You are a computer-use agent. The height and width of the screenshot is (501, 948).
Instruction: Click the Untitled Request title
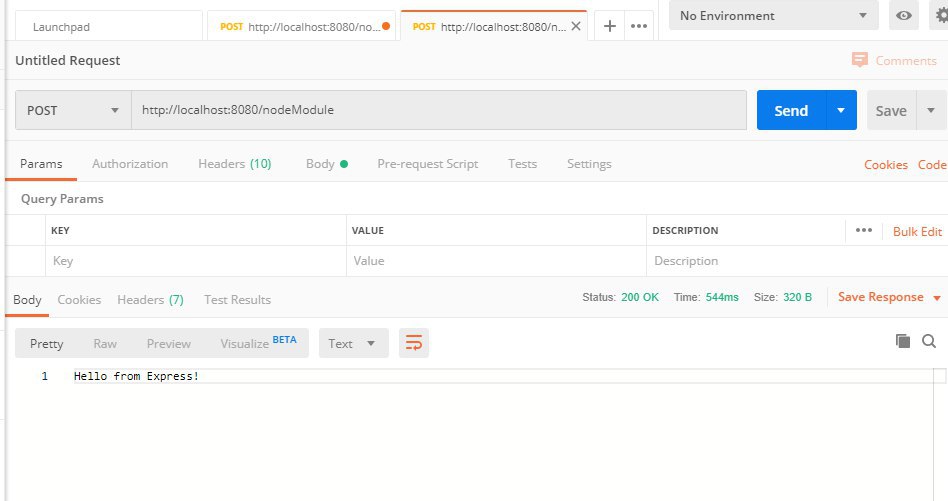pos(68,60)
